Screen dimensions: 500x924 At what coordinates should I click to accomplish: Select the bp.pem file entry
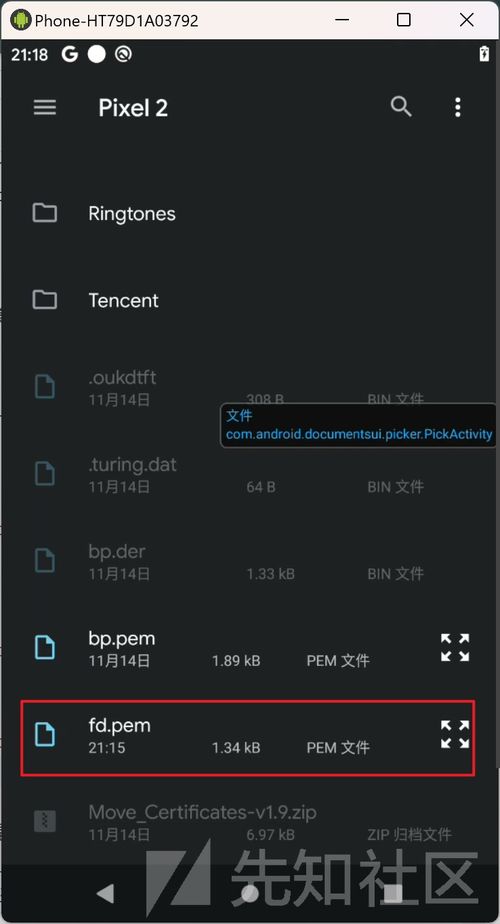[248, 648]
